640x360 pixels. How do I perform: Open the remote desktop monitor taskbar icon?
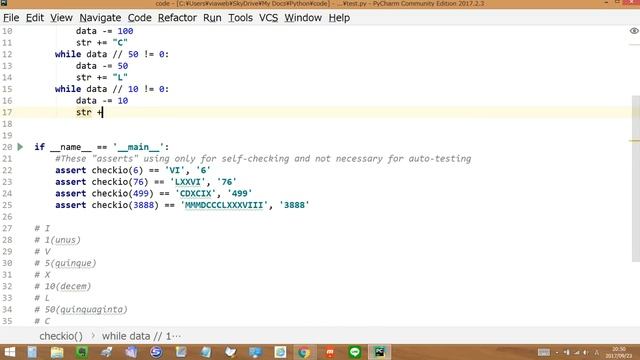click(256, 352)
